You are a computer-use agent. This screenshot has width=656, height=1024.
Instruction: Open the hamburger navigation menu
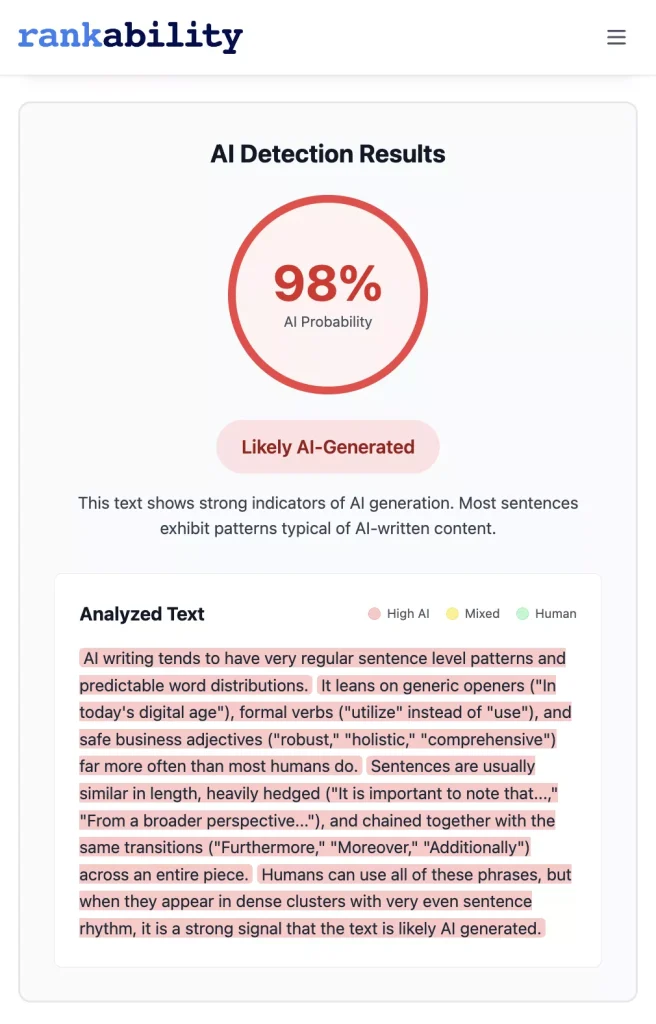click(x=616, y=37)
